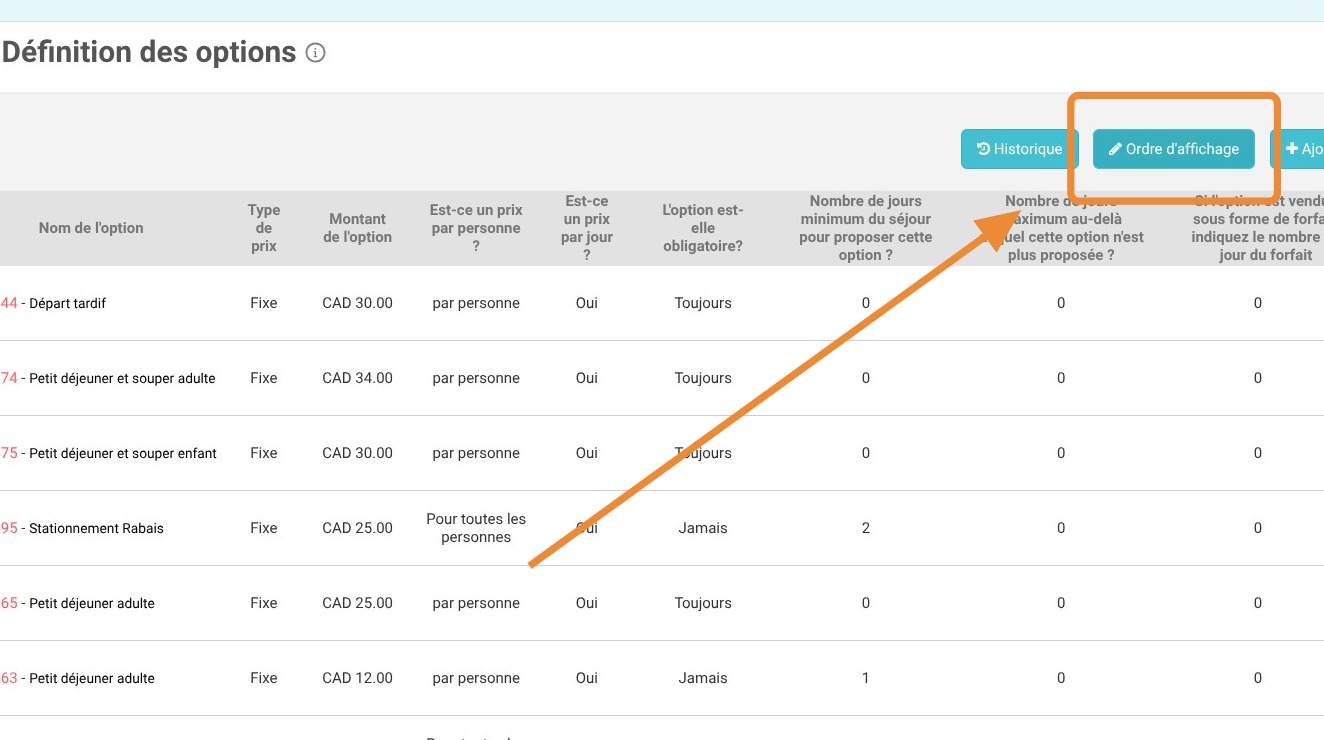Click the plus icon to add an option
This screenshot has height=740, width=1324.
click(1291, 149)
